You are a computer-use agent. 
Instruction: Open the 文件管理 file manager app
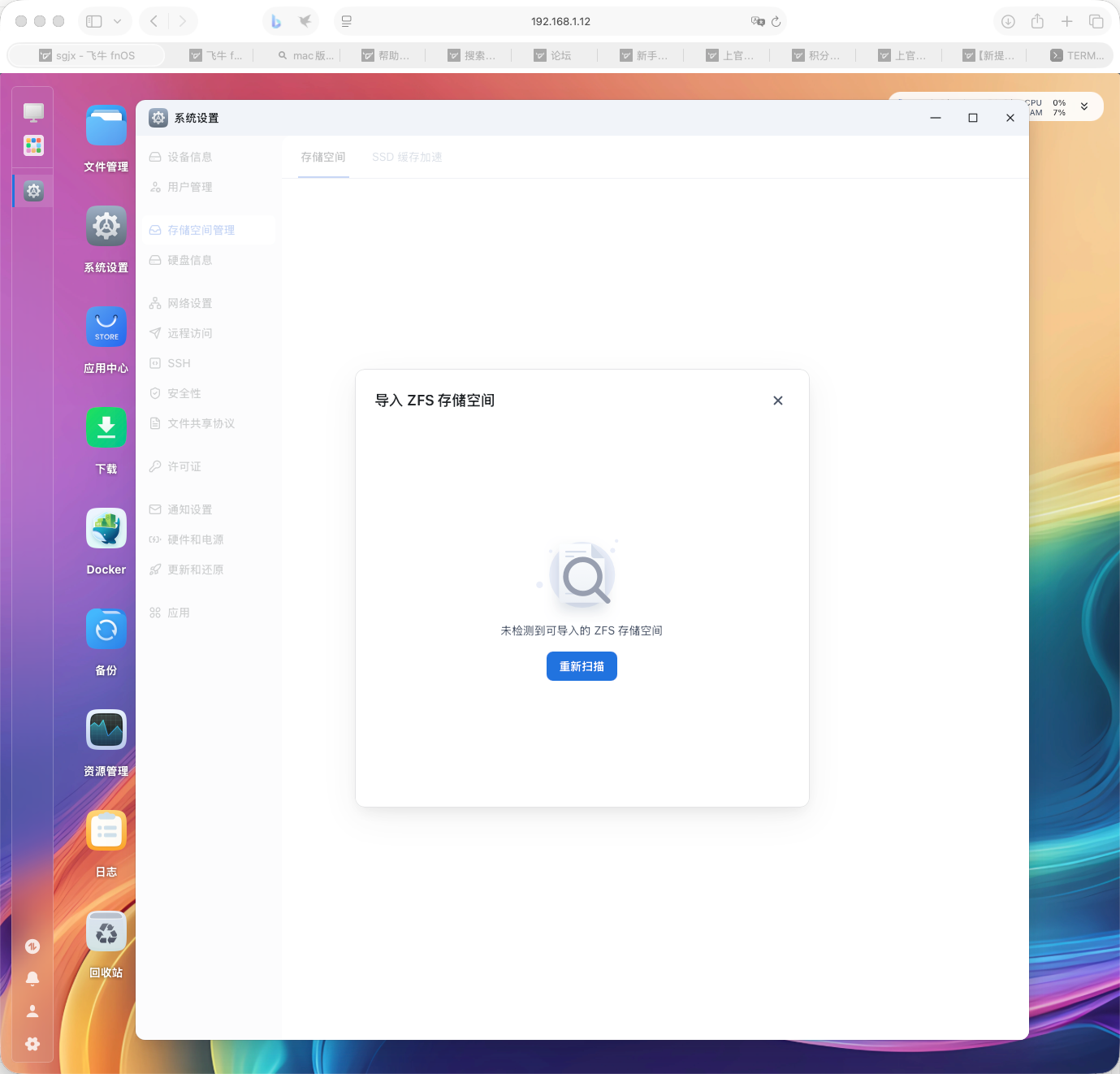106,127
